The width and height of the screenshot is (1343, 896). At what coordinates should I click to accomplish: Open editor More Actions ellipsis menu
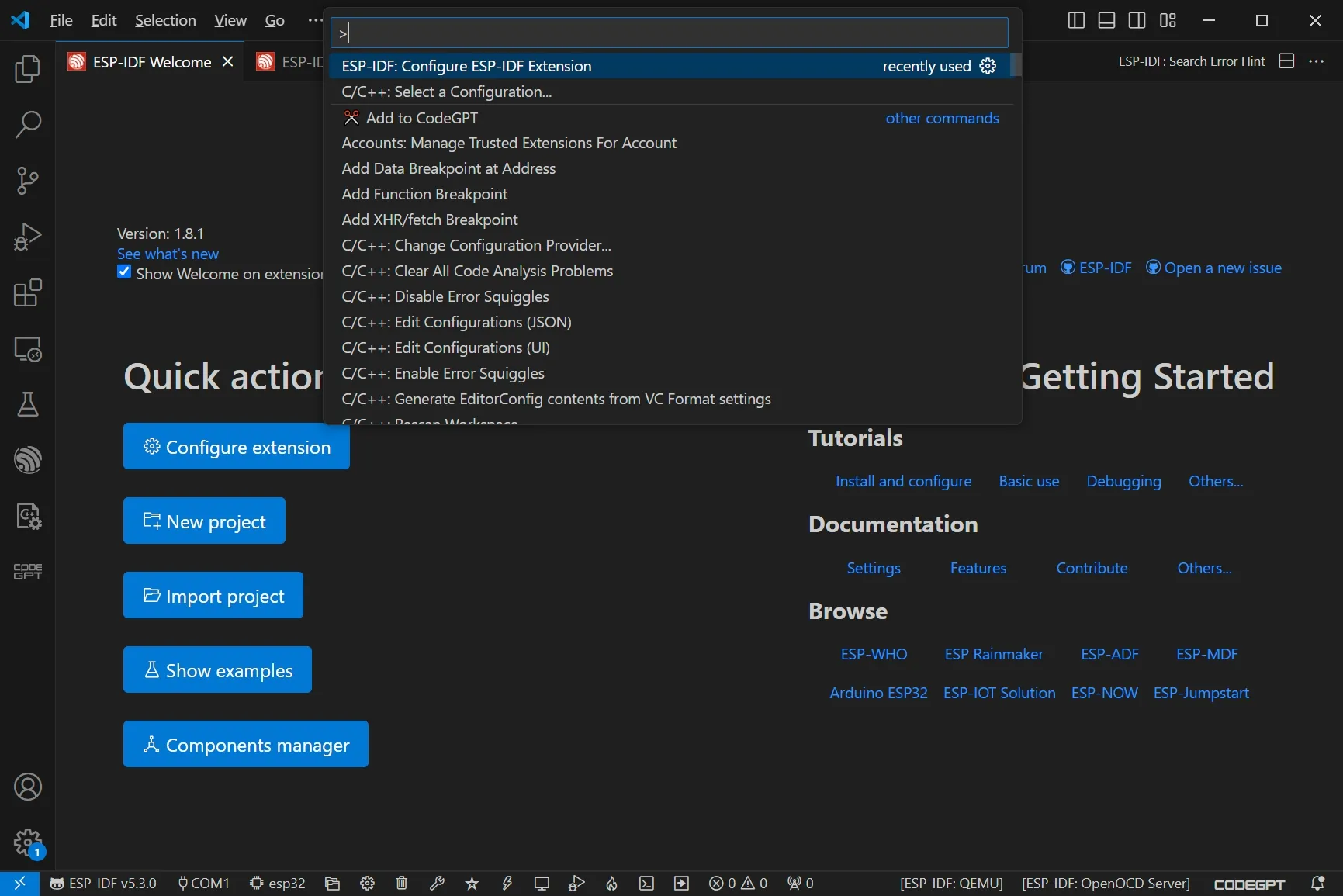click(1317, 61)
